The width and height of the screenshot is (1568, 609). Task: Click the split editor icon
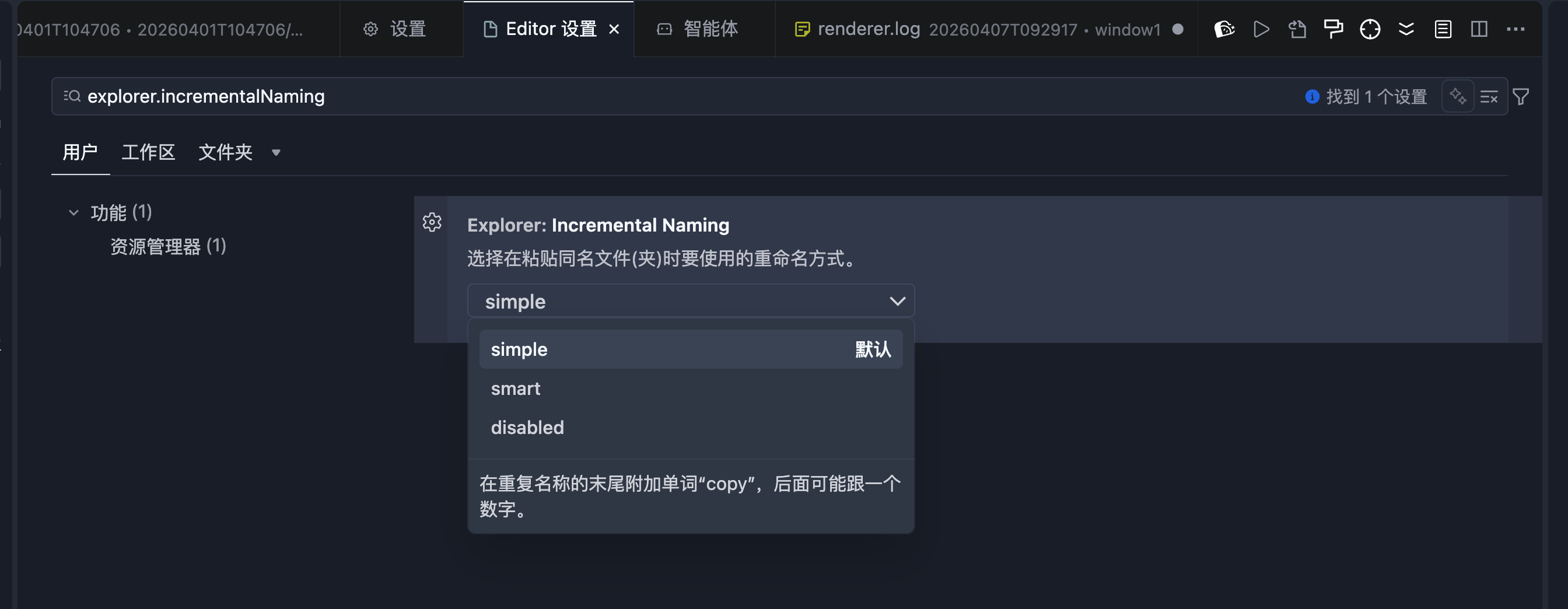tap(1479, 29)
